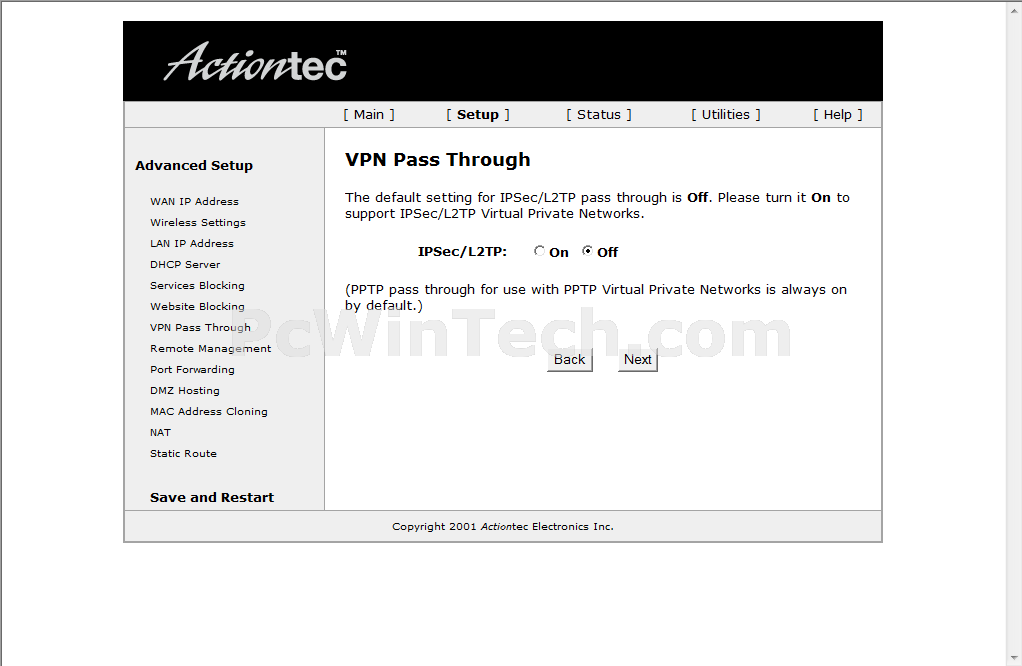Click the VPN Pass Through page title
This screenshot has height=666, width=1022.
click(x=437, y=160)
